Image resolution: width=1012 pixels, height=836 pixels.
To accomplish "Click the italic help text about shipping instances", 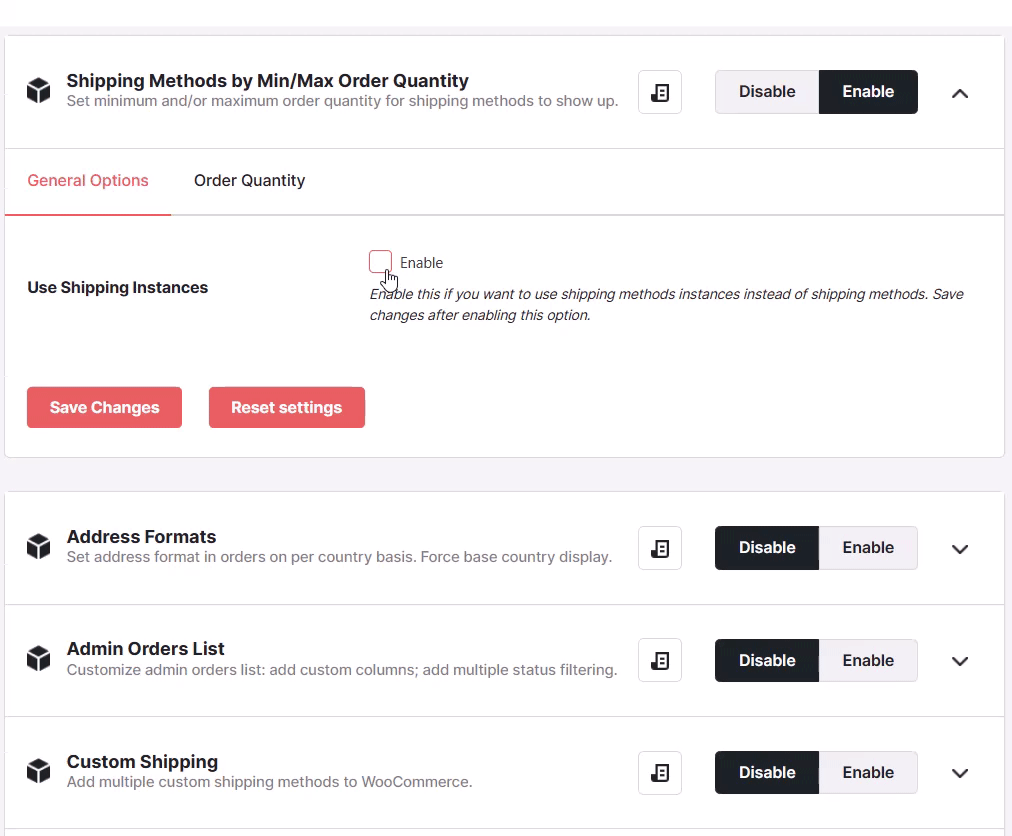I will (x=666, y=305).
